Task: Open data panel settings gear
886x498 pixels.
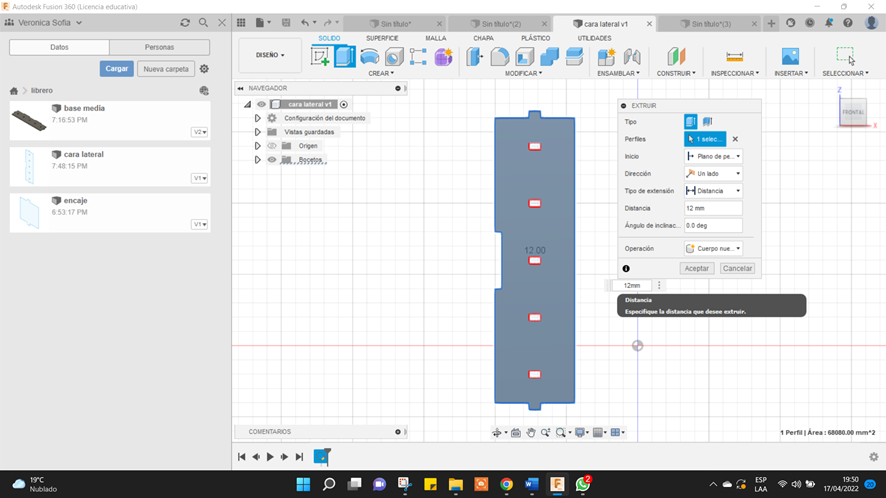Action: (204, 69)
